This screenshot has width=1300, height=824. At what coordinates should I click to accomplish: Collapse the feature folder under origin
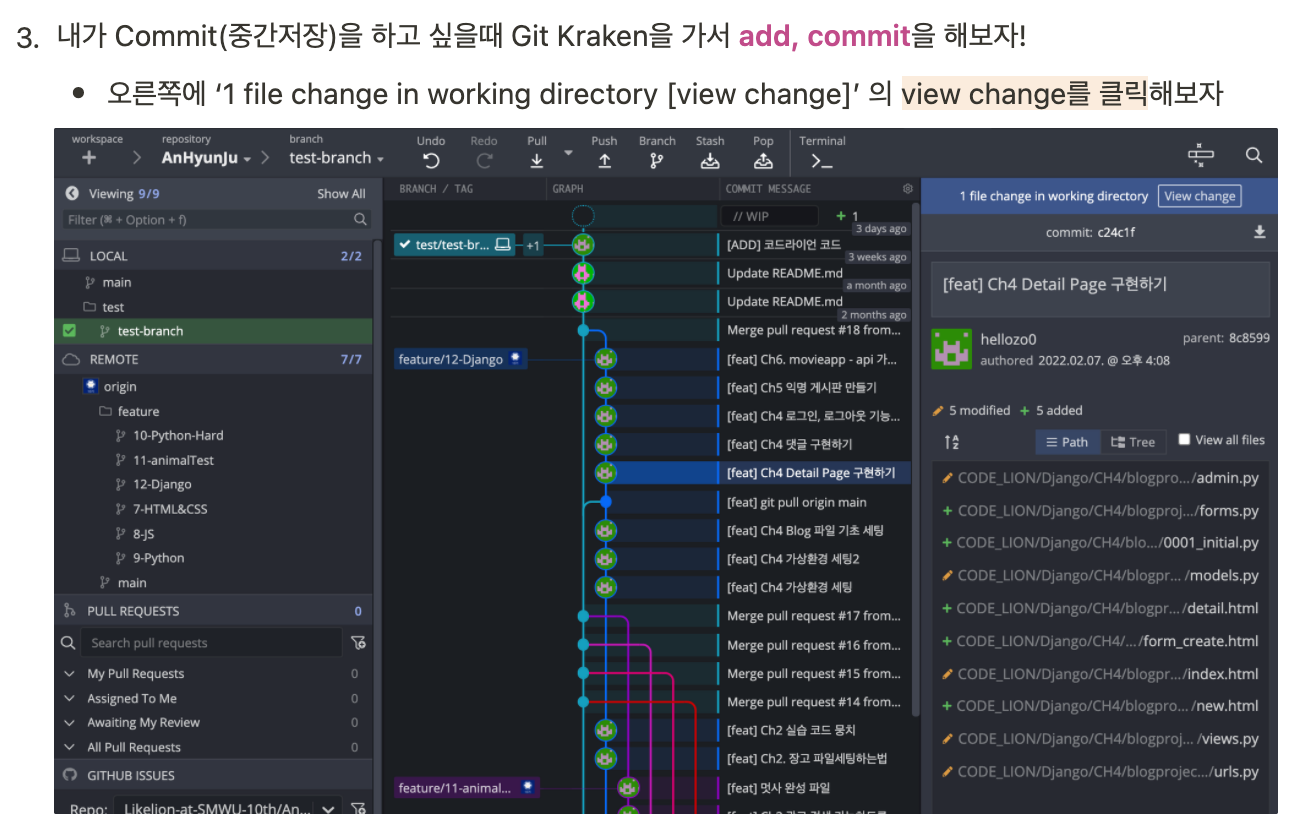click(130, 411)
